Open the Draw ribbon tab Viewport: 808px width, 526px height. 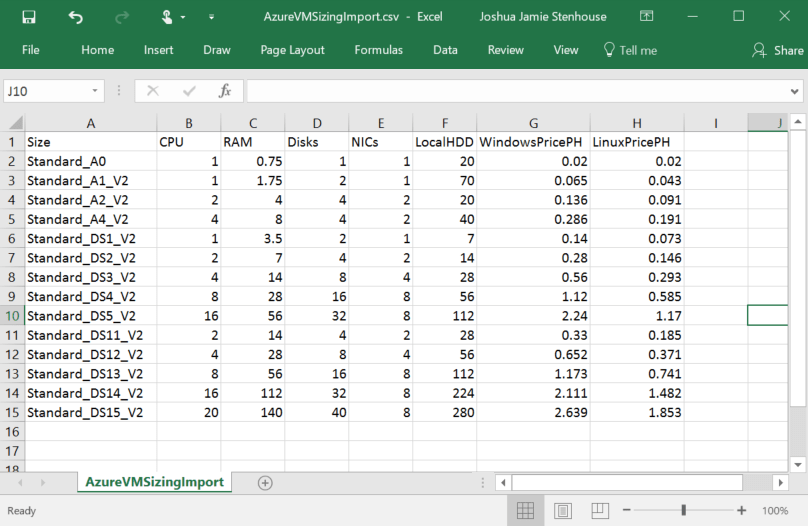[216, 50]
